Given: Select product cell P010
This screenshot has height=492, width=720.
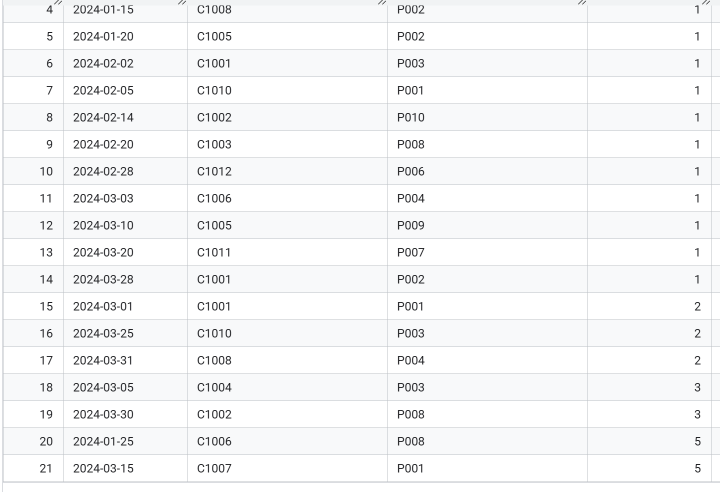Looking at the screenshot, I should pos(411,117).
